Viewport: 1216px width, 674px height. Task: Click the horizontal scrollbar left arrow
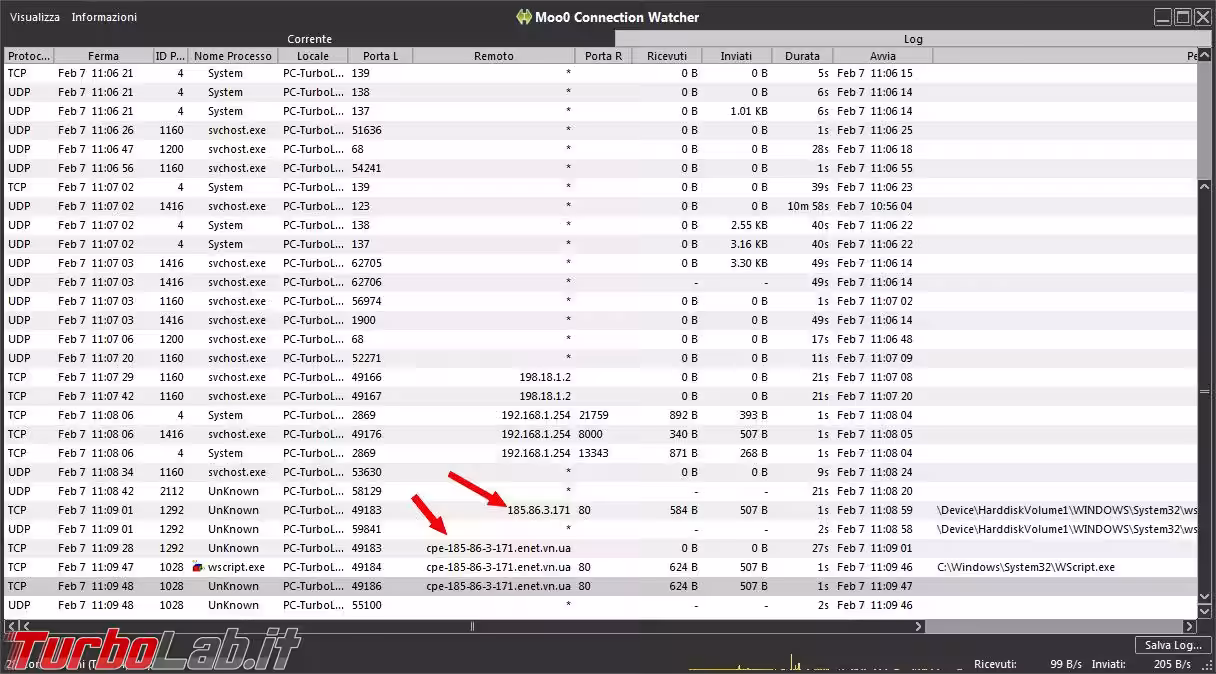point(11,627)
